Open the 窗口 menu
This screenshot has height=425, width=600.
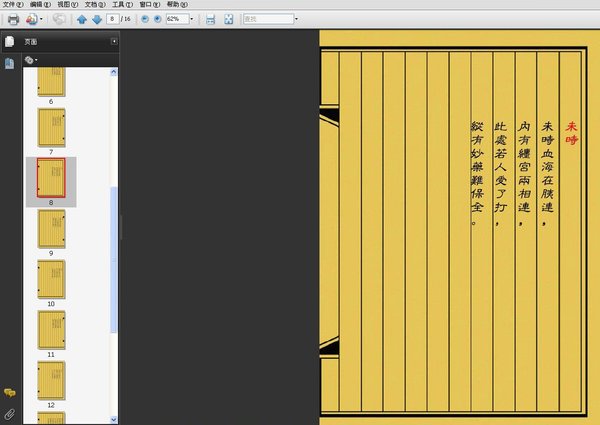pos(150,4)
